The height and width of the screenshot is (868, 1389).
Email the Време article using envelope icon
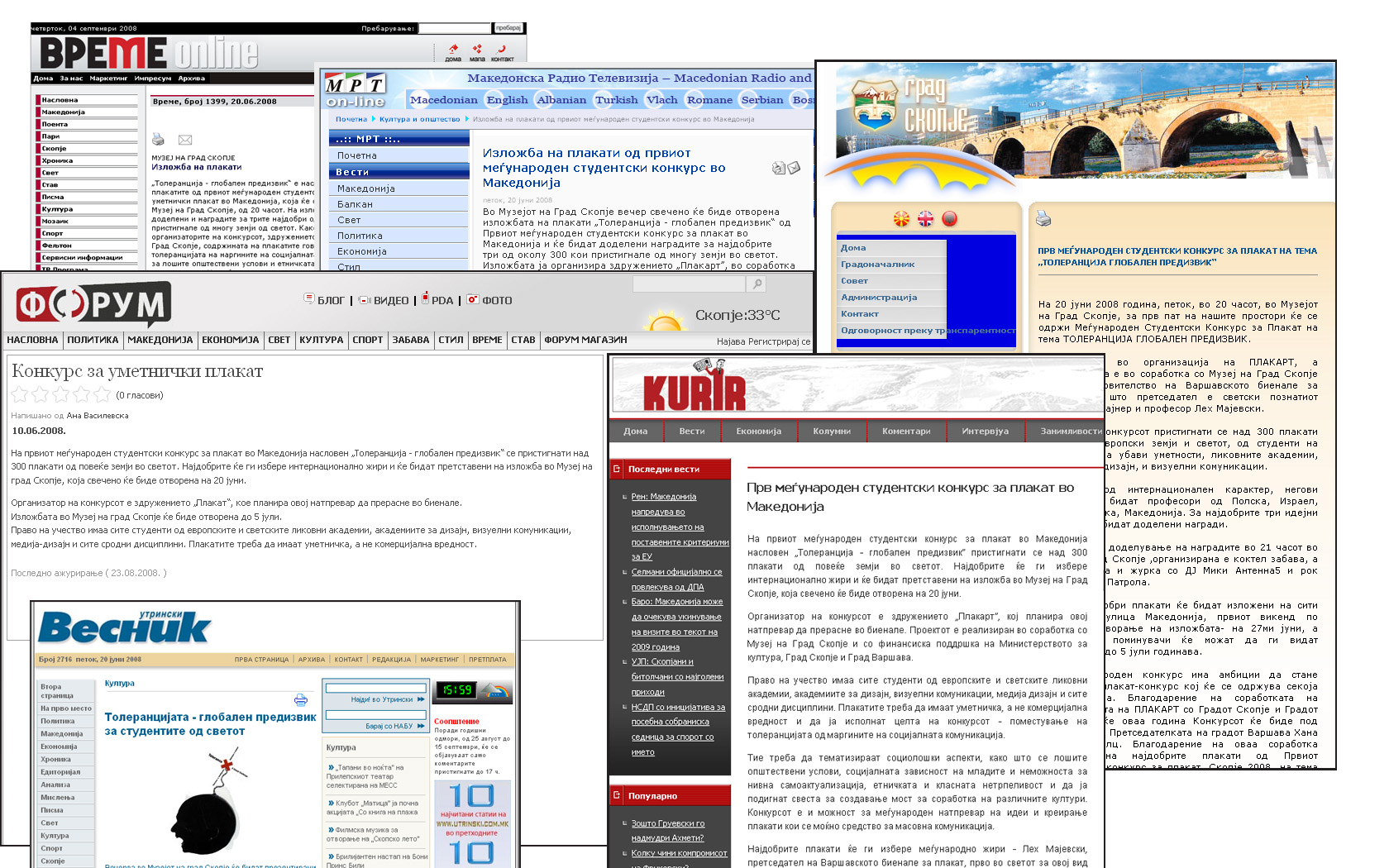click(x=185, y=140)
